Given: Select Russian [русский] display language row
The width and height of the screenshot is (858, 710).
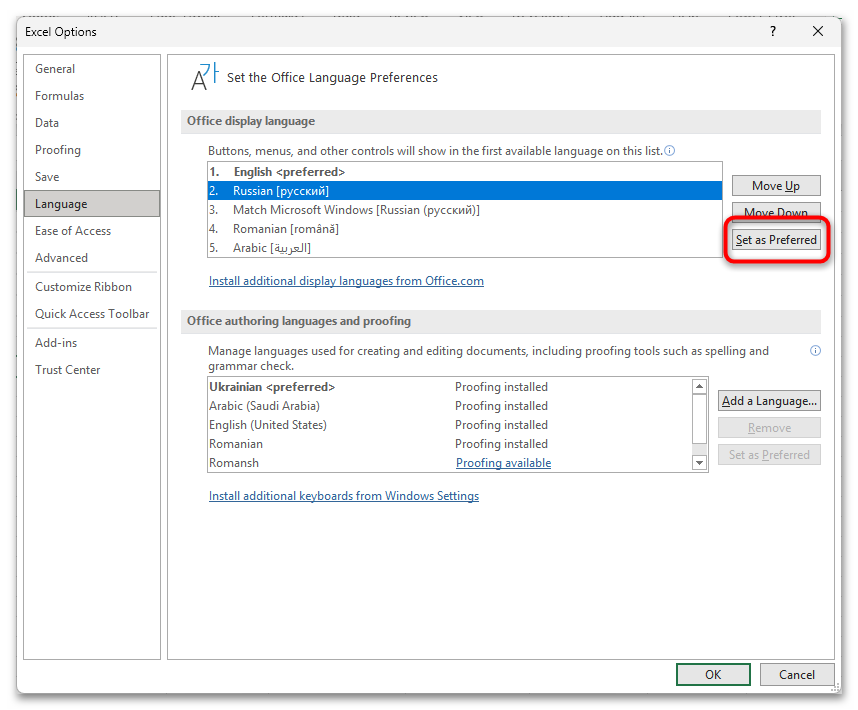Looking at the screenshot, I should coord(465,191).
